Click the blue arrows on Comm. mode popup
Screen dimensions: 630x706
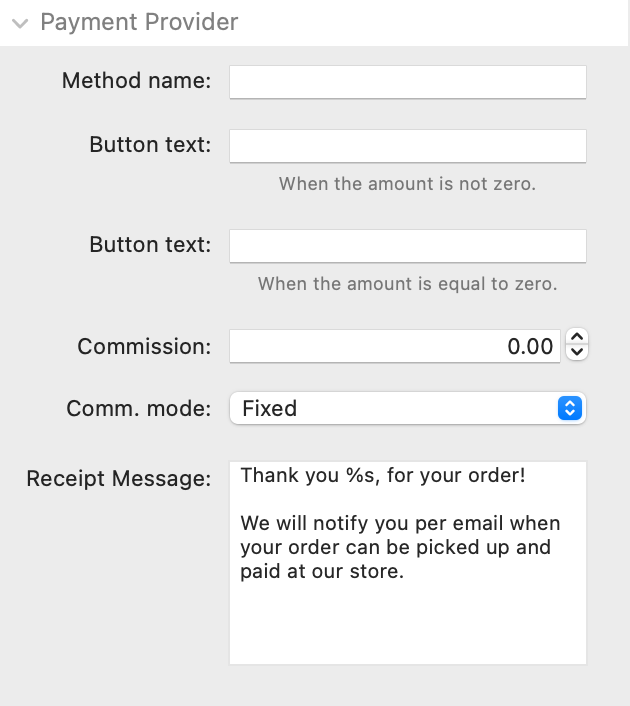click(x=569, y=408)
